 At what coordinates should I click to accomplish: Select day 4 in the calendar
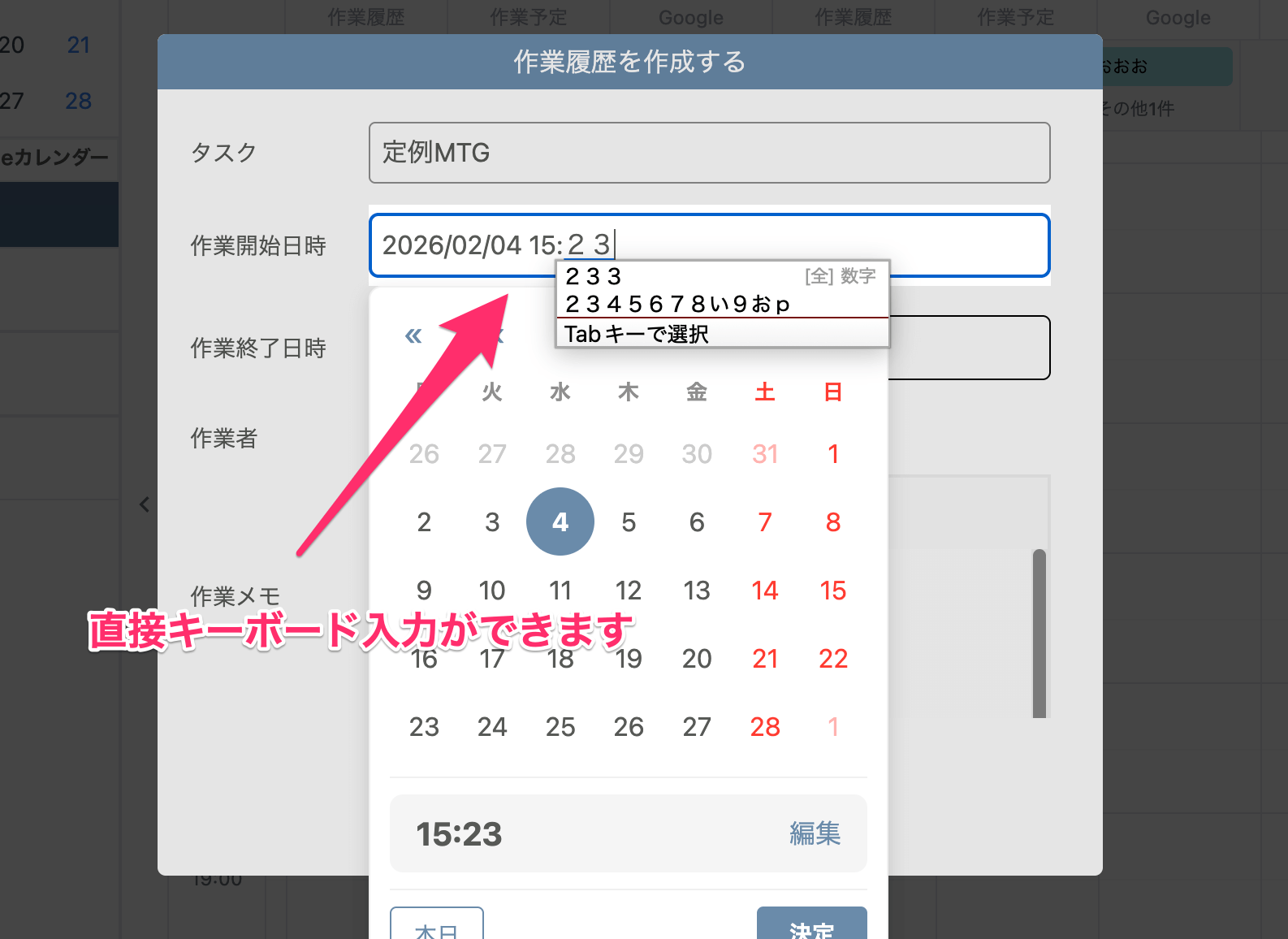560,521
